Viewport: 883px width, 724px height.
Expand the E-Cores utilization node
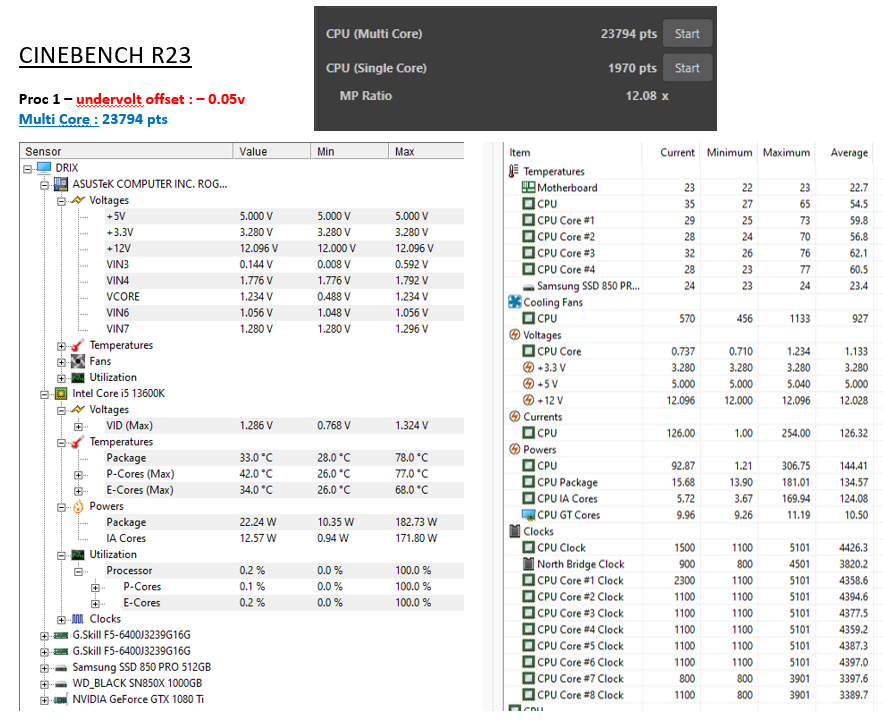pos(95,604)
